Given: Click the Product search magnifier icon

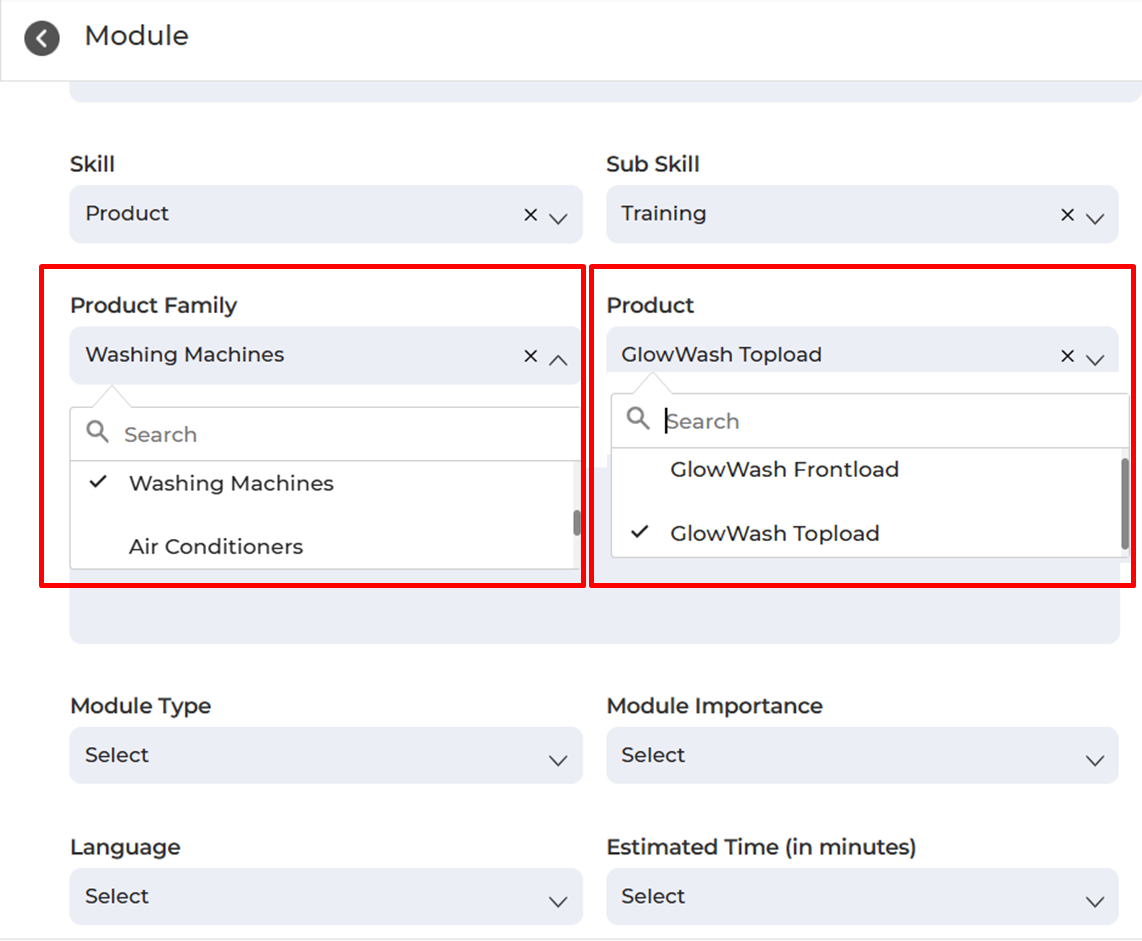Looking at the screenshot, I should click(638, 419).
